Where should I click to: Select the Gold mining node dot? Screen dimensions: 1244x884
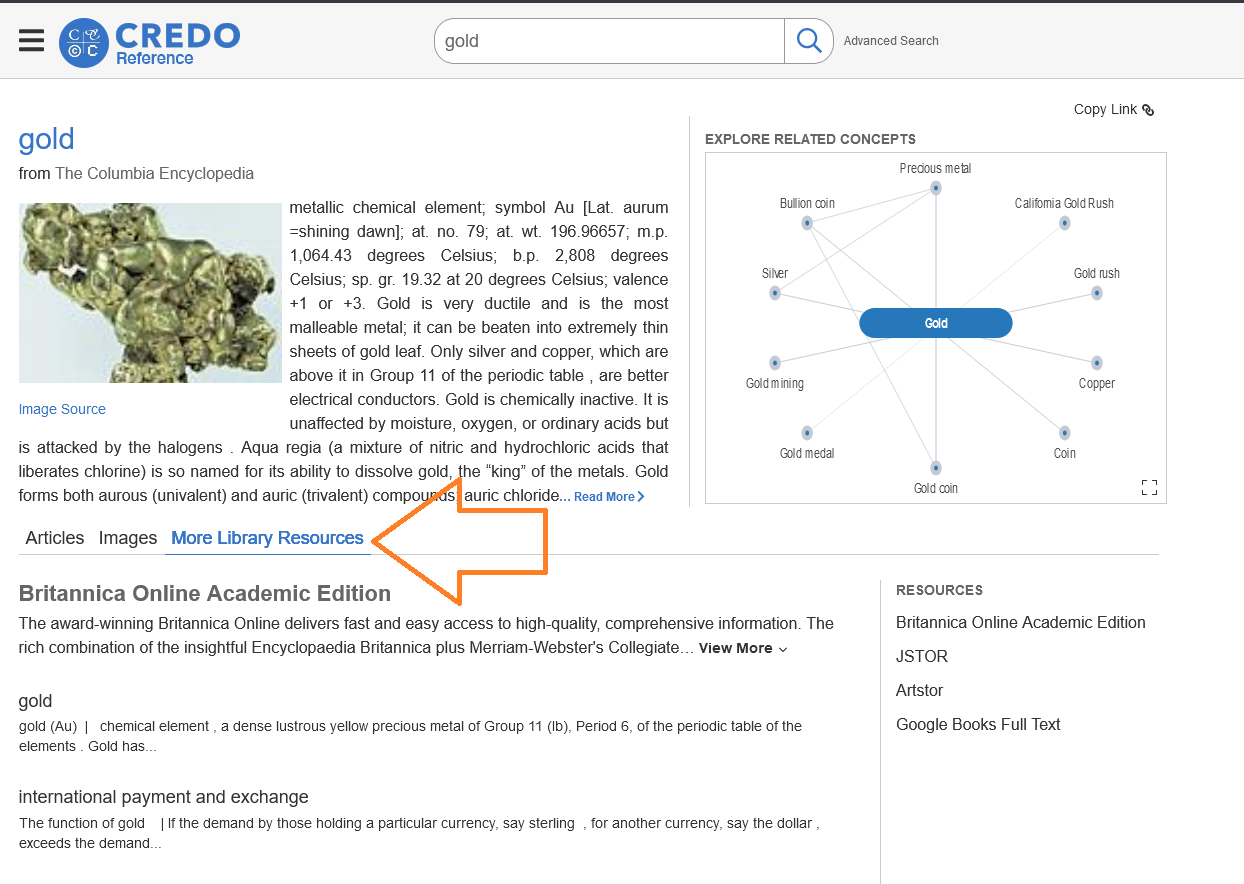775,363
